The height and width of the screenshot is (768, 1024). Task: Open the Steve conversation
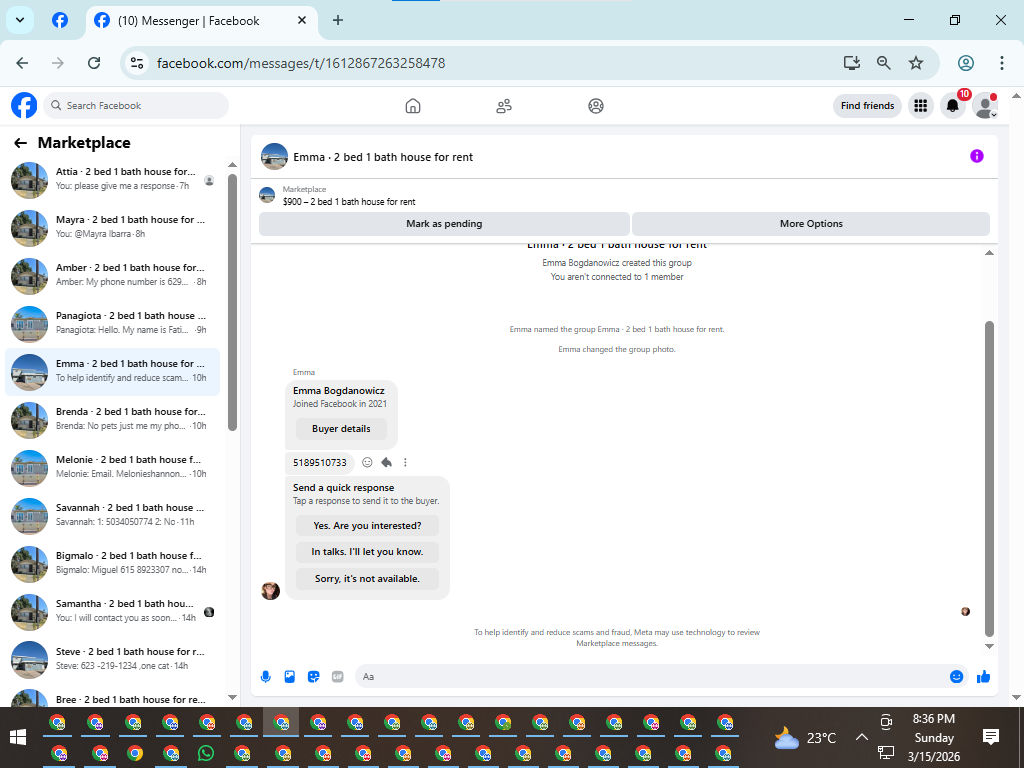112,660
